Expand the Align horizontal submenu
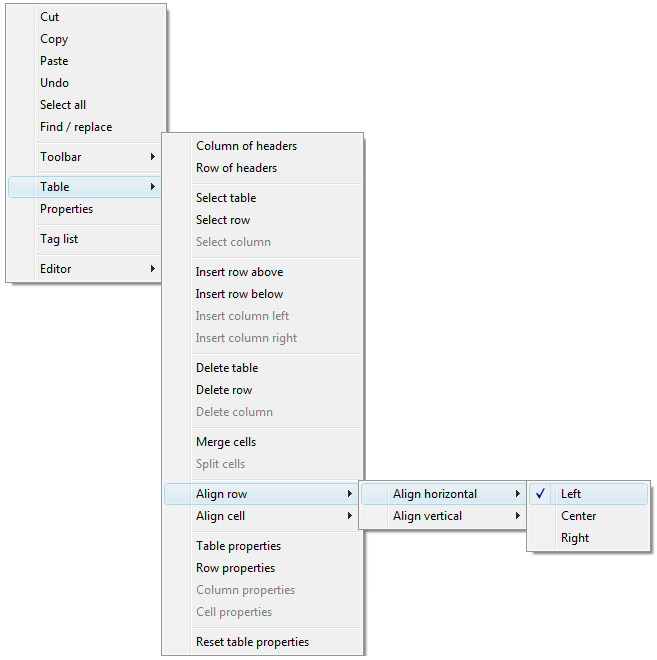This screenshot has height=660, width=657. click(443, 494)
